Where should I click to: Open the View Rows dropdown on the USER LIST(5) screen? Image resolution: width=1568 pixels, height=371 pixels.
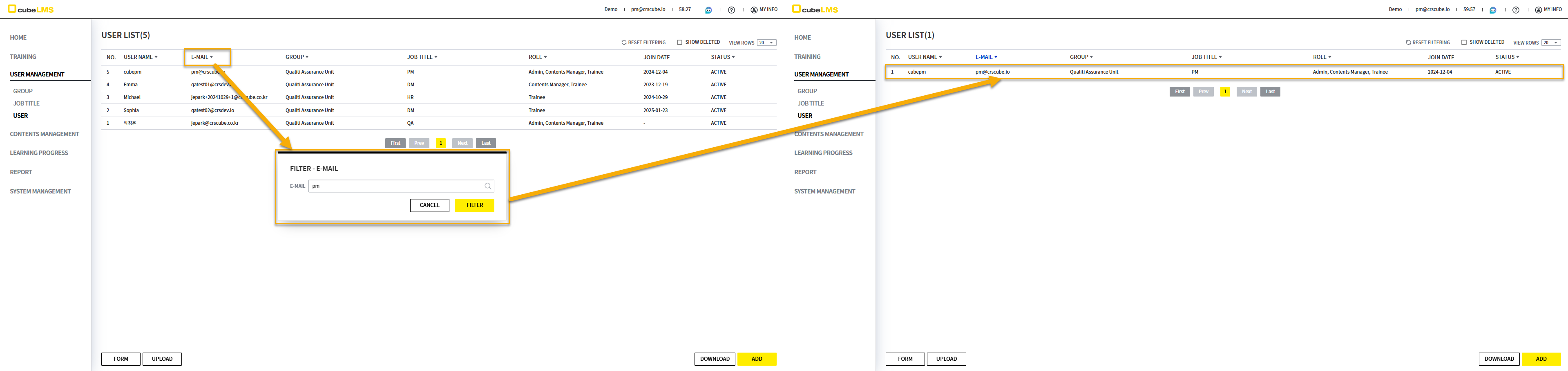pyautogui.click(x=766, y=43)
